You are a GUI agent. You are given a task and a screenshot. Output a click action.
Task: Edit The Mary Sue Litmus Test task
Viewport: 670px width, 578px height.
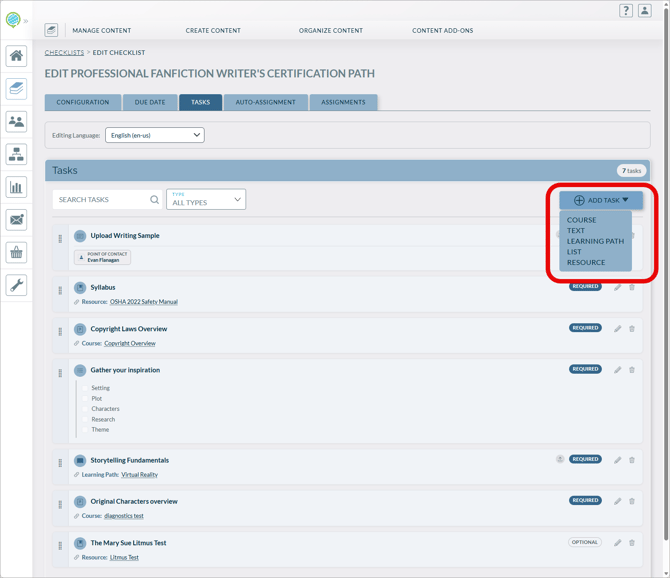pyautogui.click(x=617, y=543)
